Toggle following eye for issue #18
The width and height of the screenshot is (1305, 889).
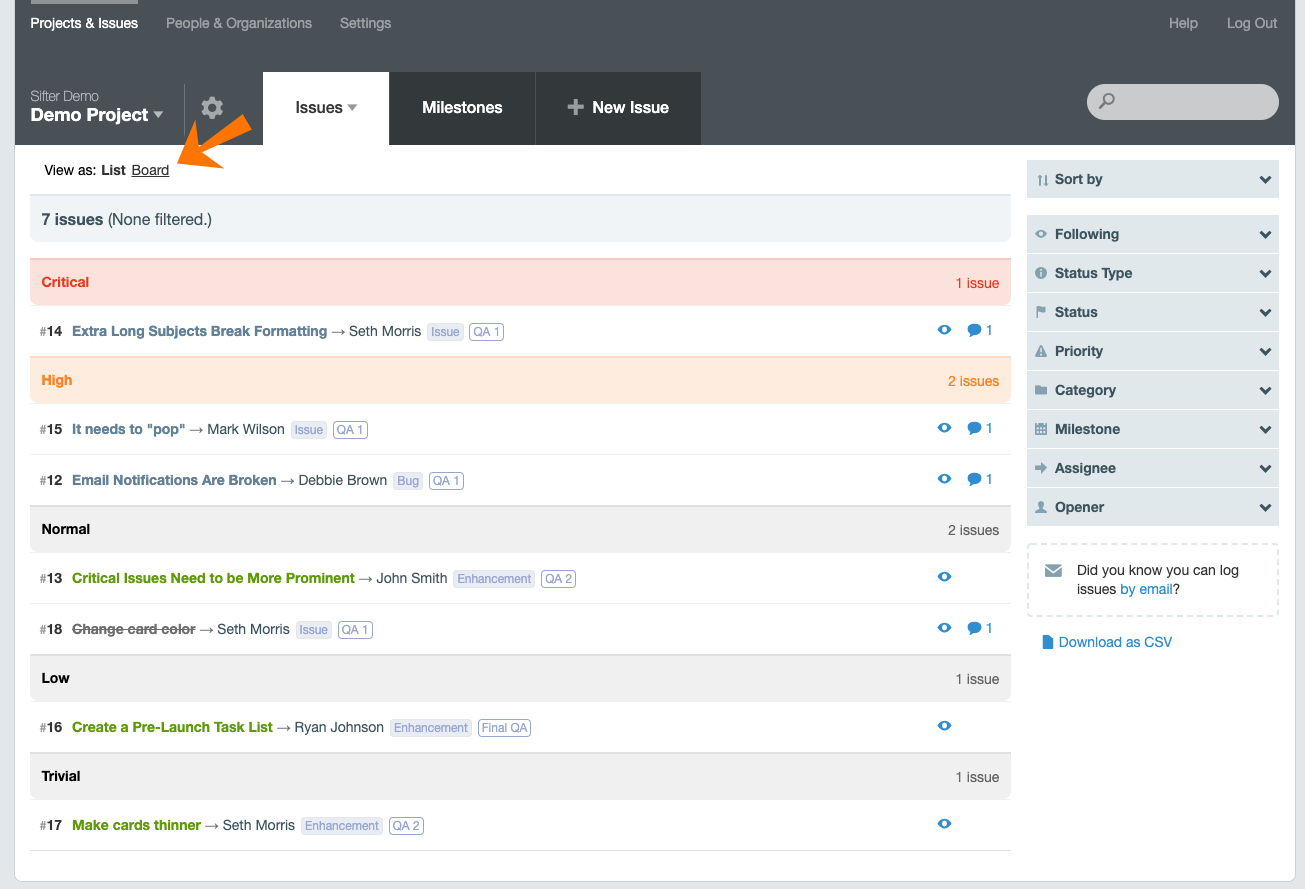point(944,628)
